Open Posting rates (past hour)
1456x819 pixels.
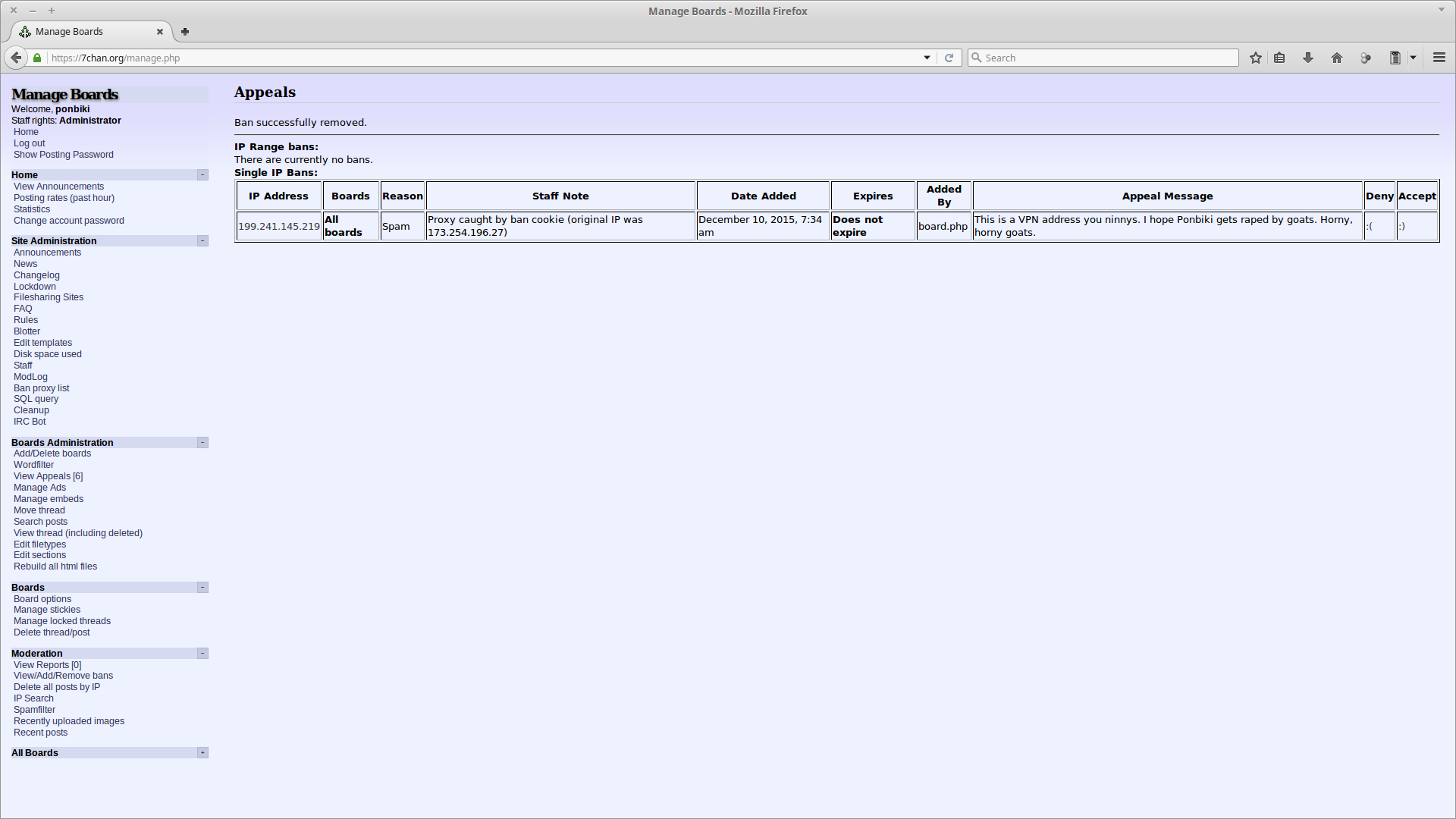click(x=64, y=198)
